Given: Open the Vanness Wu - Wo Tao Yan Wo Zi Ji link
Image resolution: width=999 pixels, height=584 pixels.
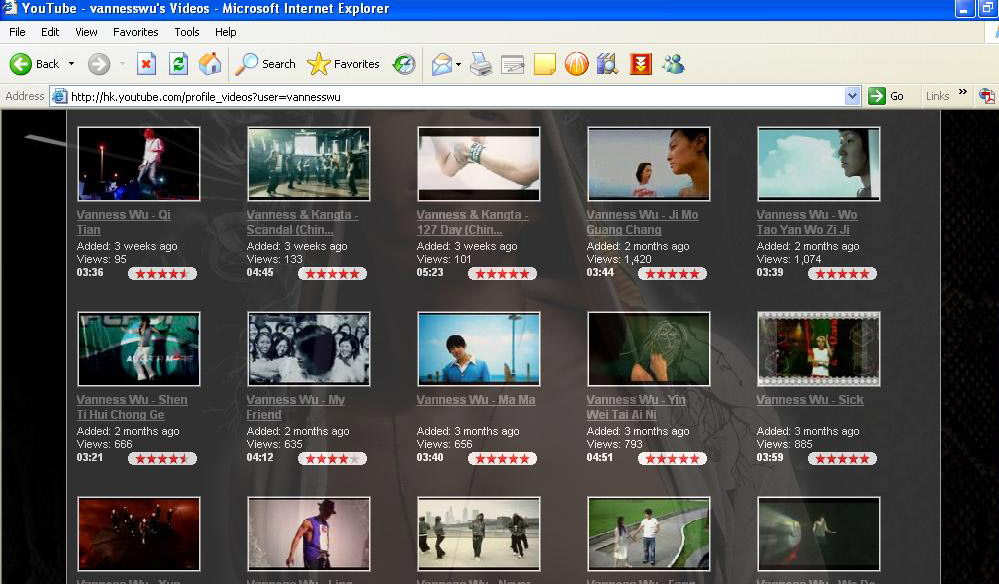Looking at the screenshot, I should (x=807, y=222).
